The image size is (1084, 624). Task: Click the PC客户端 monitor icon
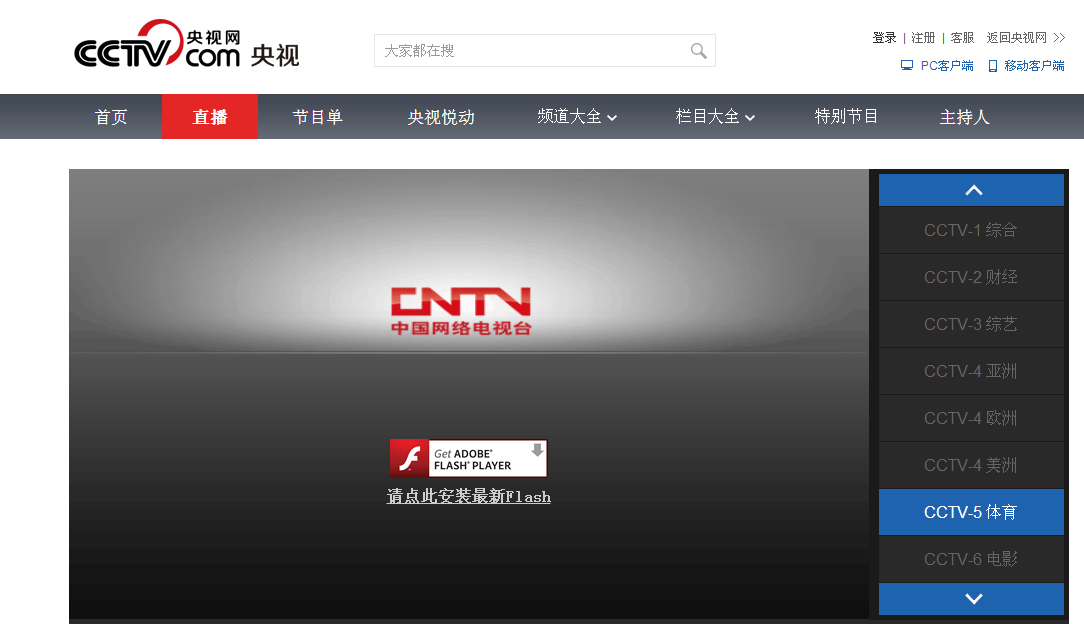pos(906,66)
